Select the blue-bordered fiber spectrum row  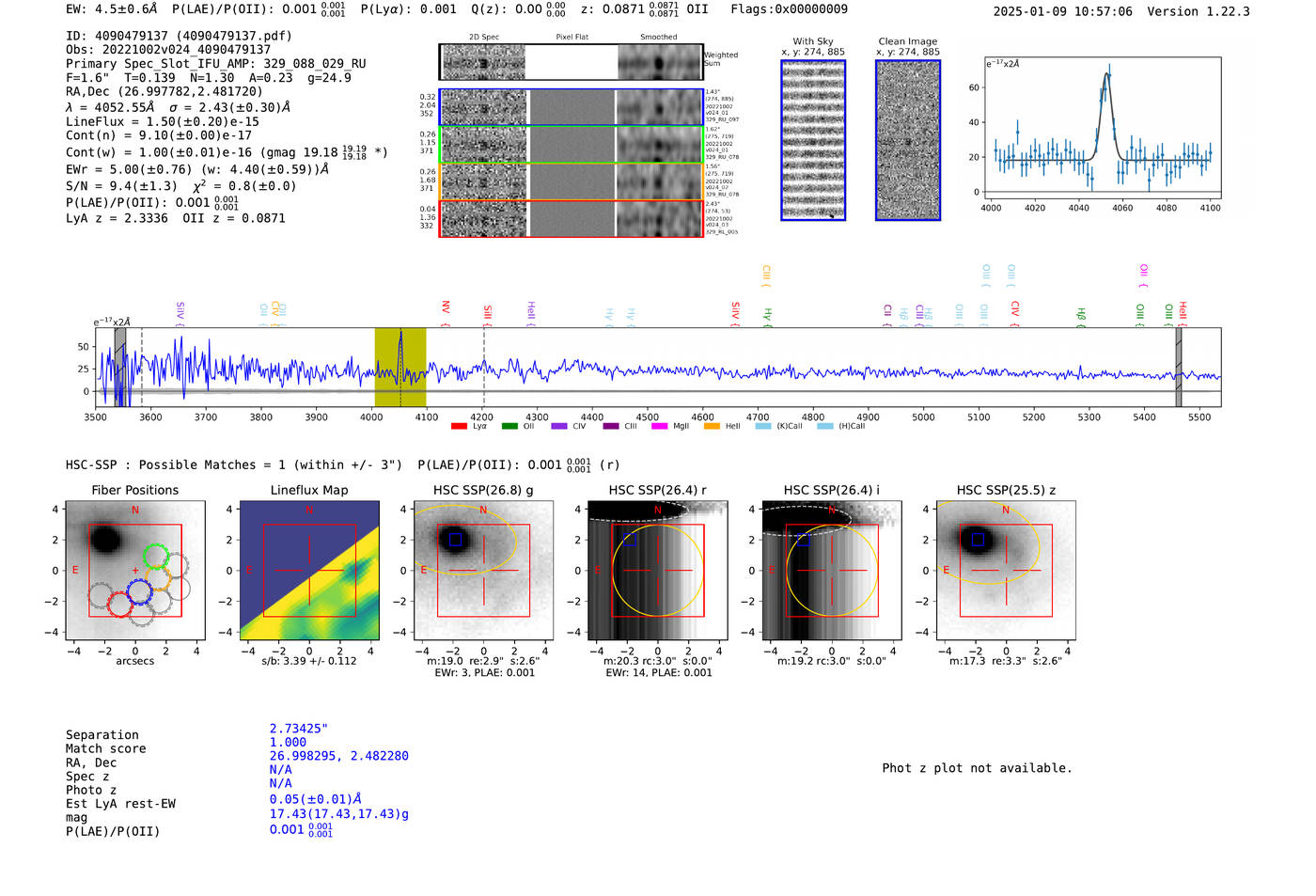point(571,107)
